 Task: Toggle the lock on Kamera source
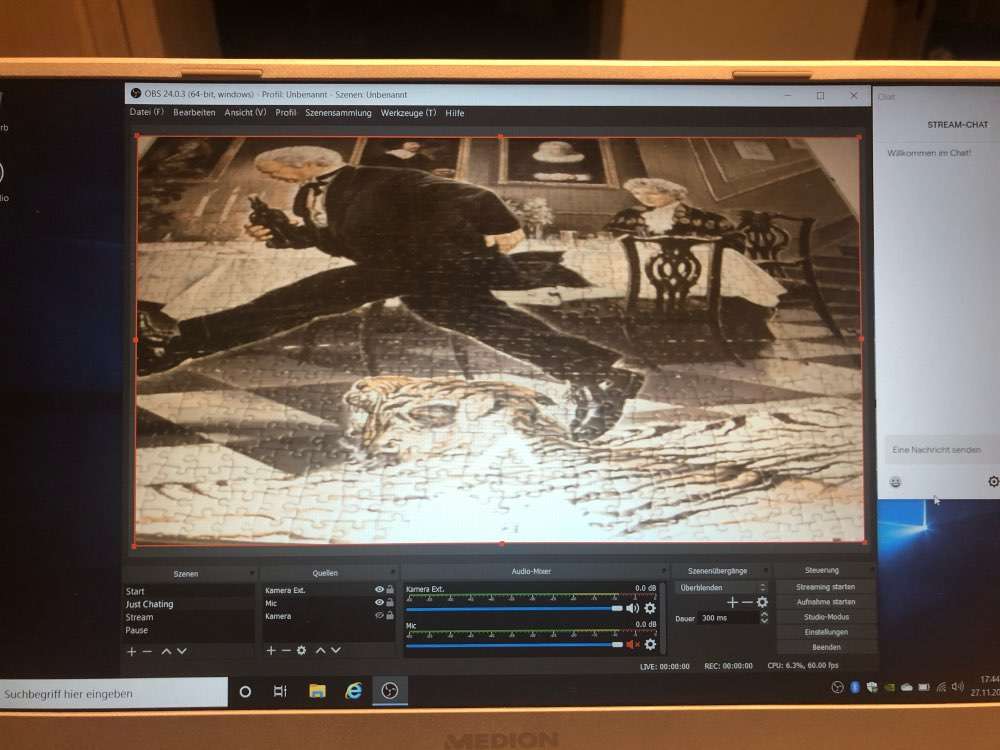click(x=389, y=616)
